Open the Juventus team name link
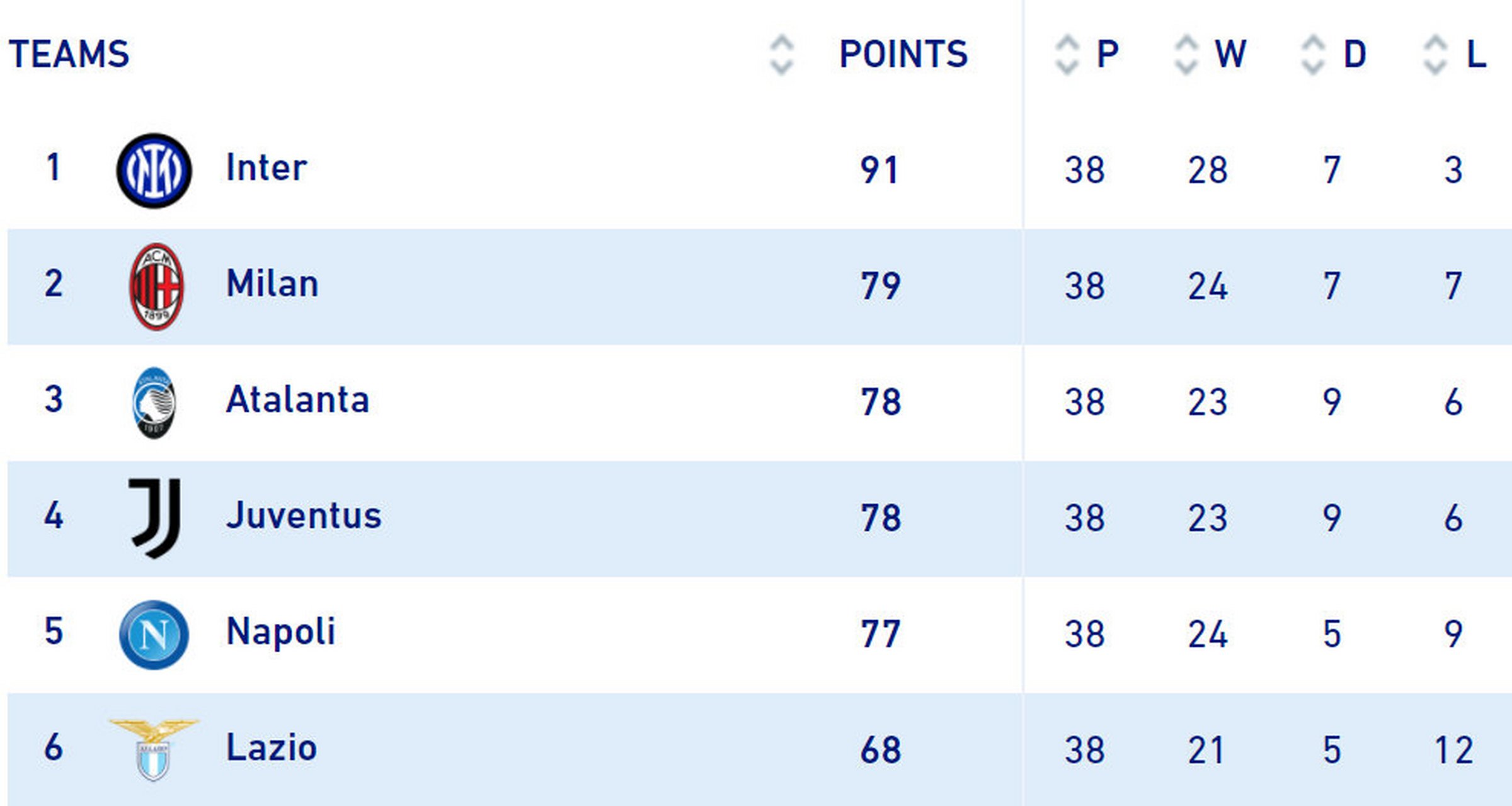 (304, 516)
